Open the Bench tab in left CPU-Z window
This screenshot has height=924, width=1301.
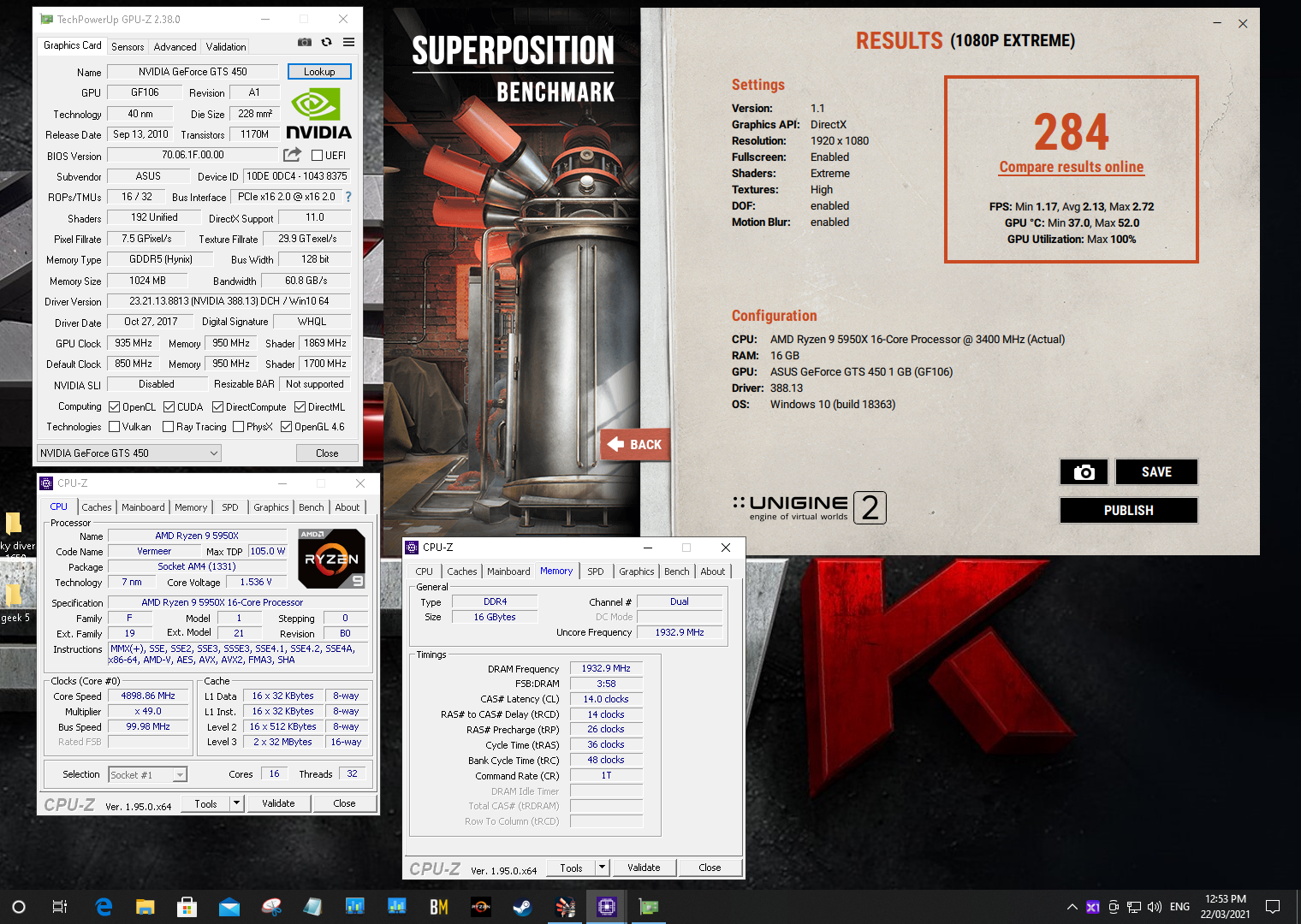(312, 507)
